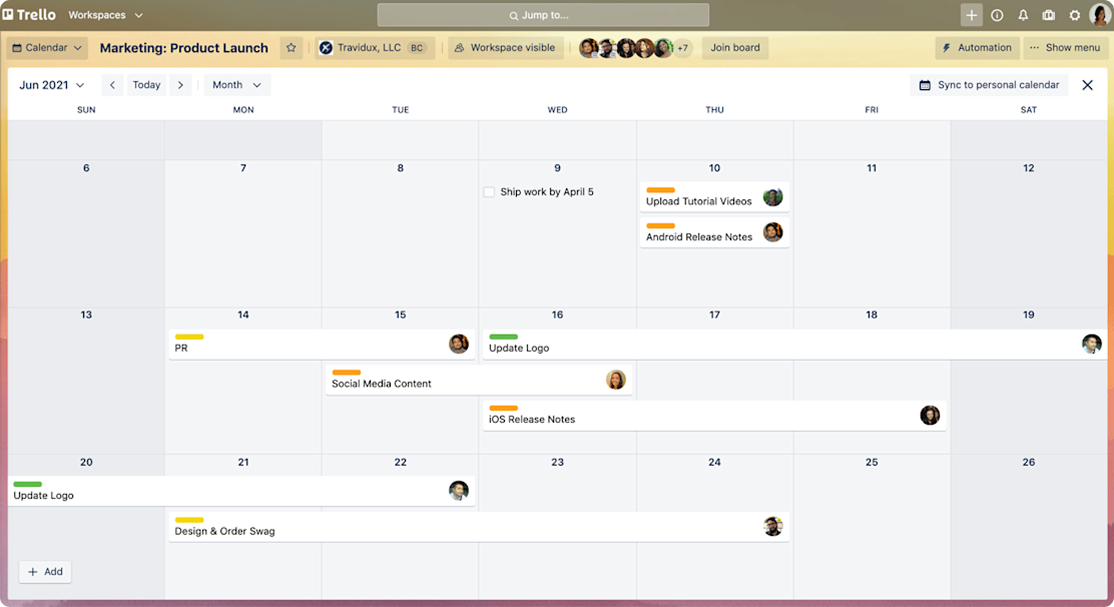1114x607 pixels.
Task: Open Update Logo card starting June 16
Action: tap(795, 344)
